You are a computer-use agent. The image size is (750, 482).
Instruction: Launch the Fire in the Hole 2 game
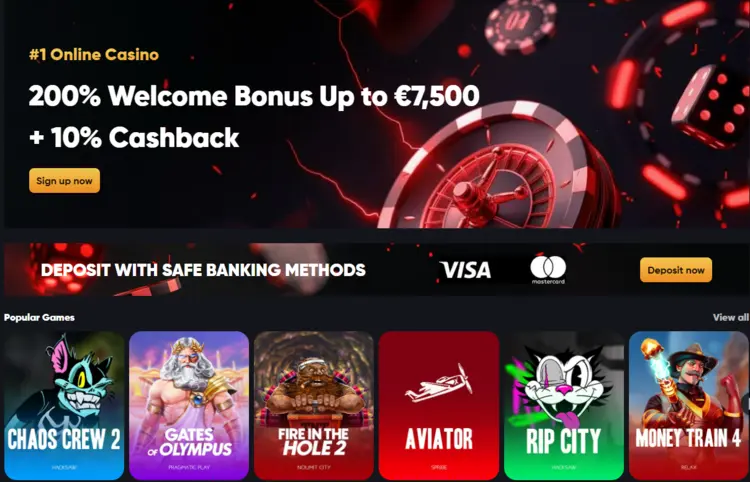pos(314,405)
